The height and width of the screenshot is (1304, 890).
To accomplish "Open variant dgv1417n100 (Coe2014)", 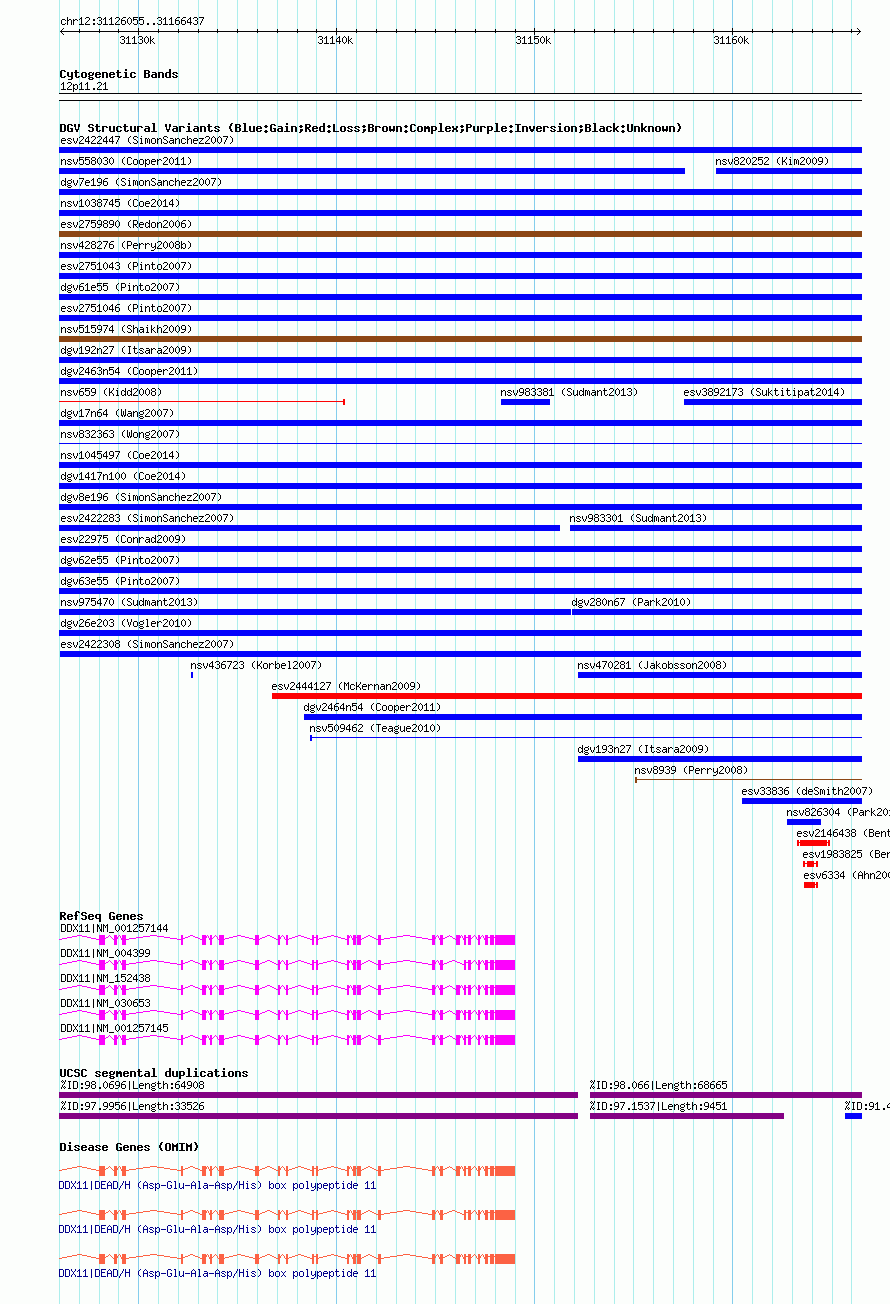I will (123, 476).
